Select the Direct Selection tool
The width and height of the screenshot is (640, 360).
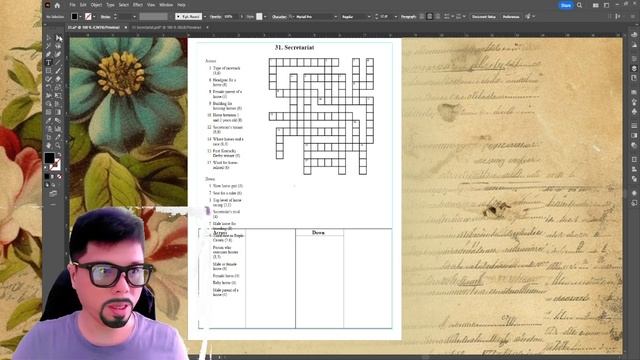(59, 38)
